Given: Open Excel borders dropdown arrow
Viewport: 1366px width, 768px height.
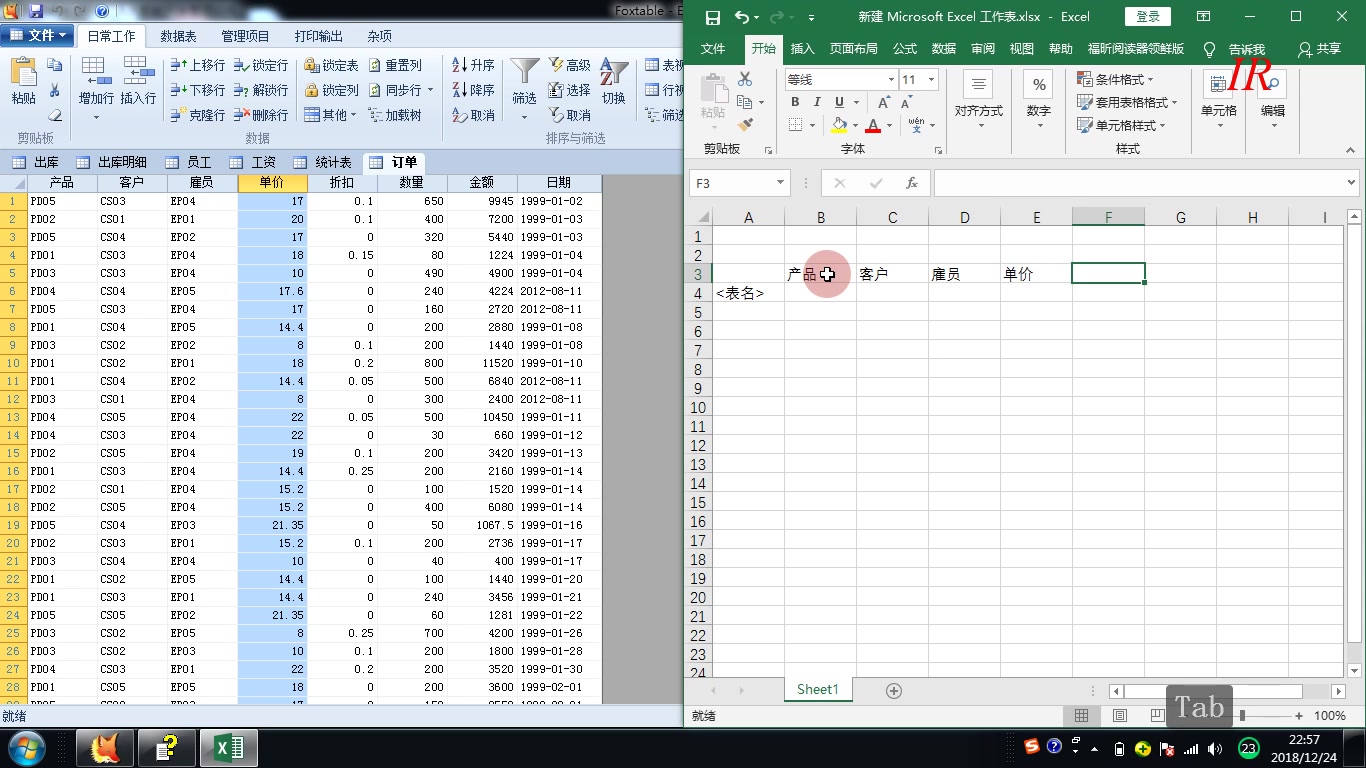Looking at the screenshot, I should pos(812,126).
